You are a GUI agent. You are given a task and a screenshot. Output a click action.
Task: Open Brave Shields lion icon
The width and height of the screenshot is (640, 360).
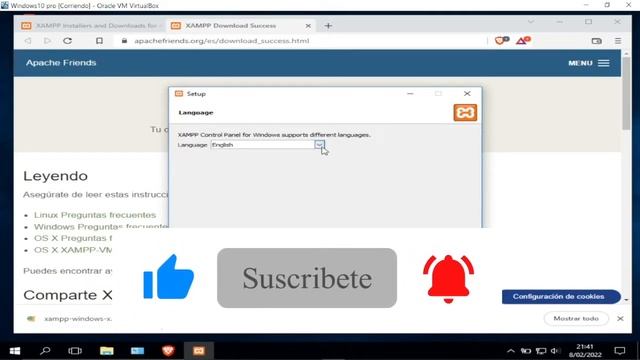pos(502,40)
